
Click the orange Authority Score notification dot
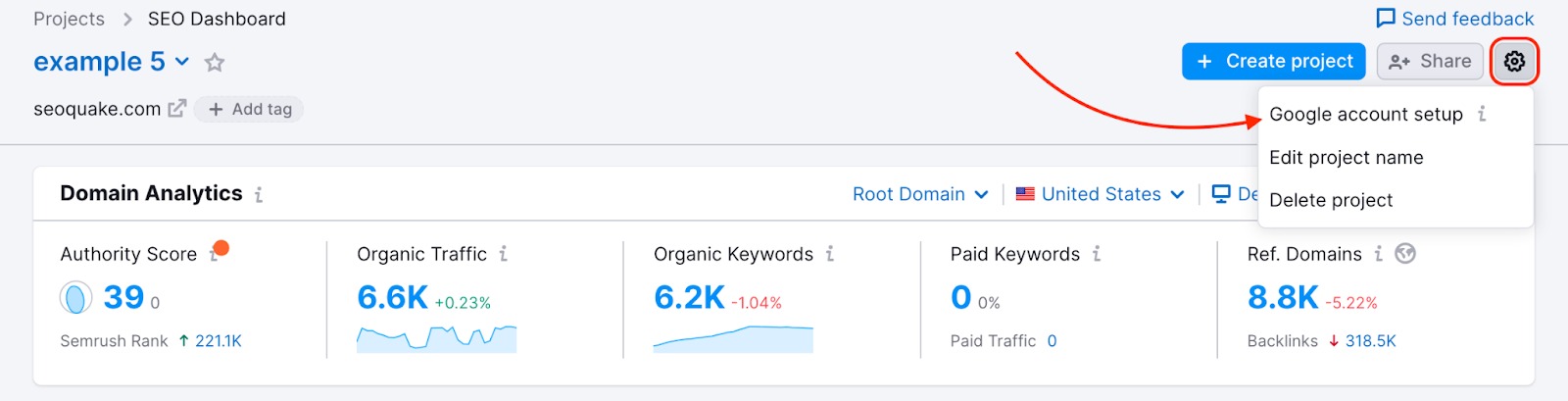tap(221, 248)
